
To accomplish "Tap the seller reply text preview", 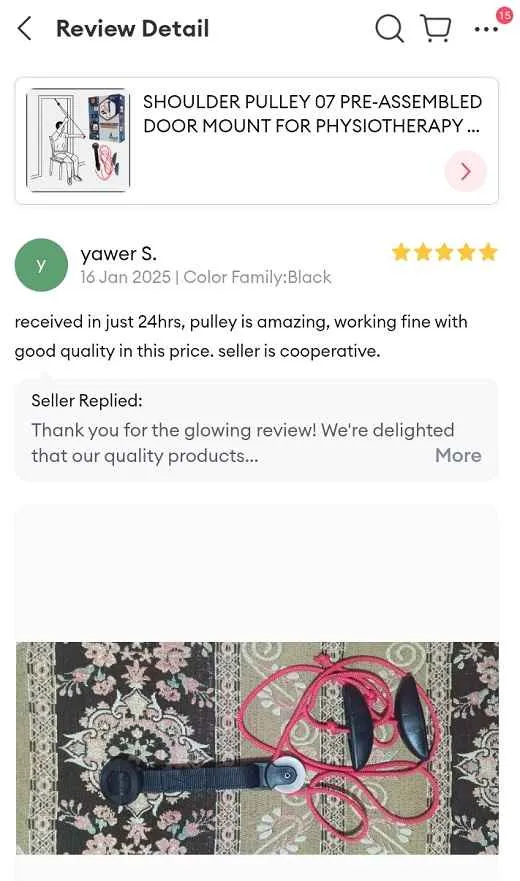I will 243,443.
